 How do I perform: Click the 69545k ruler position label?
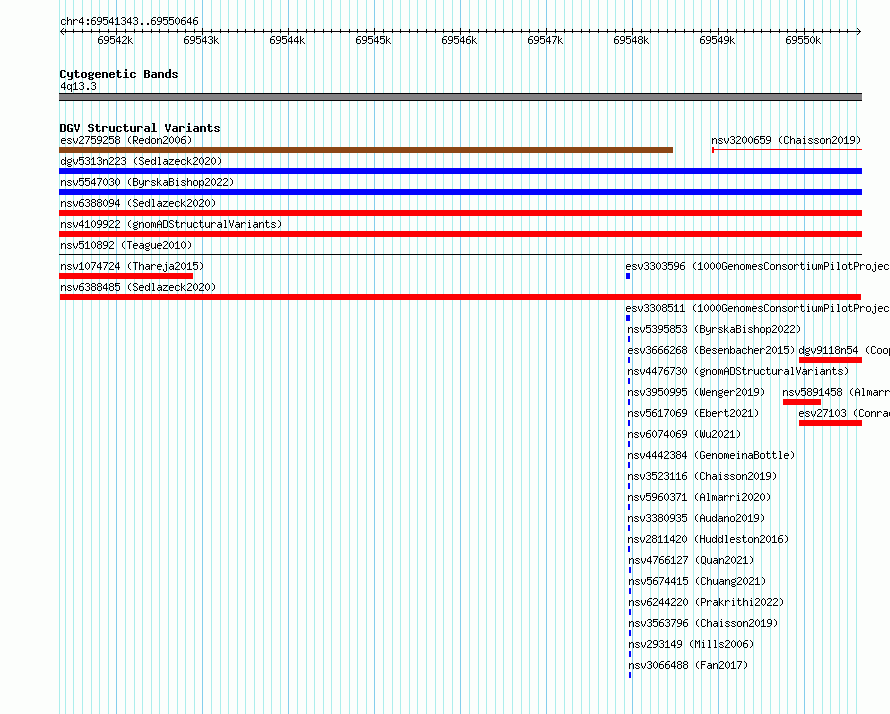(x=373, y=40)
